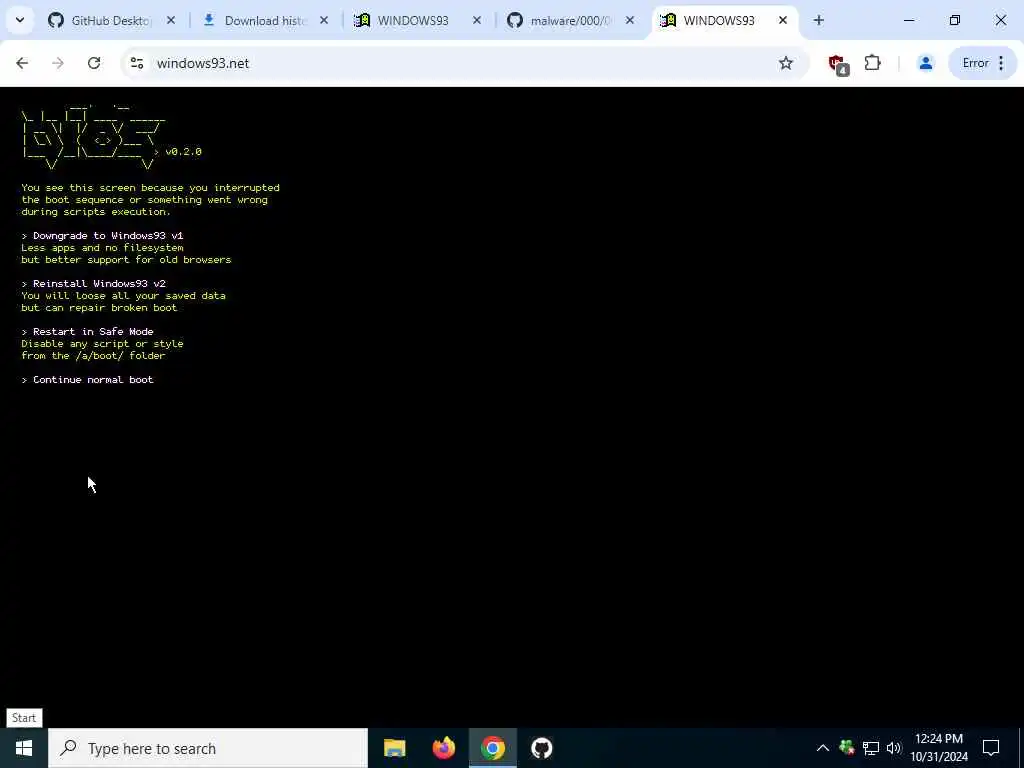
Task: Launch Firefox from the taskbar
Action: tap(444, 748)
